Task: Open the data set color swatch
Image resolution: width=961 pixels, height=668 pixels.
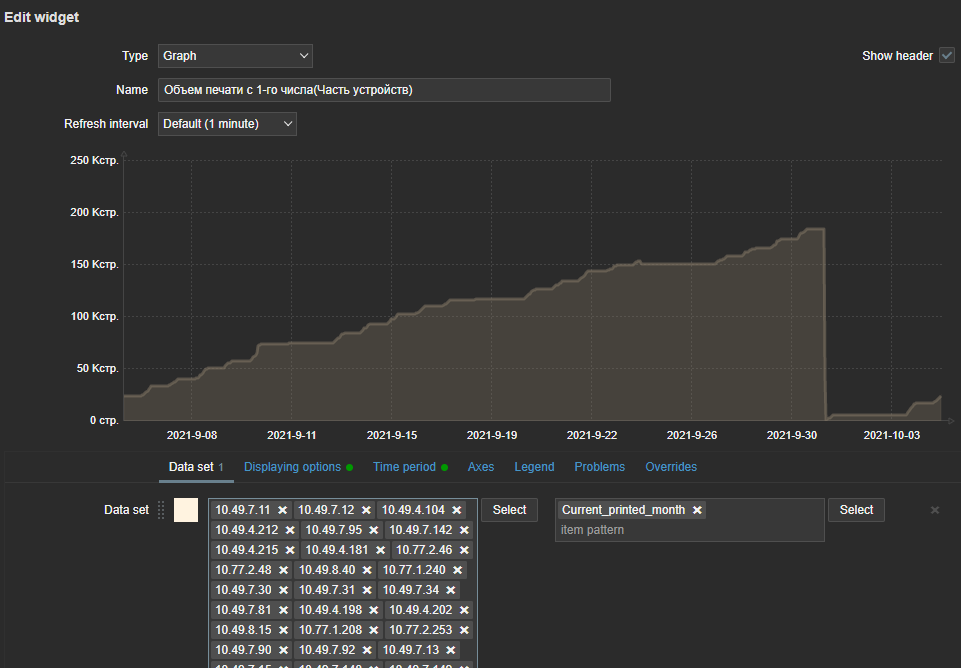Action: (x=186, y=510)
